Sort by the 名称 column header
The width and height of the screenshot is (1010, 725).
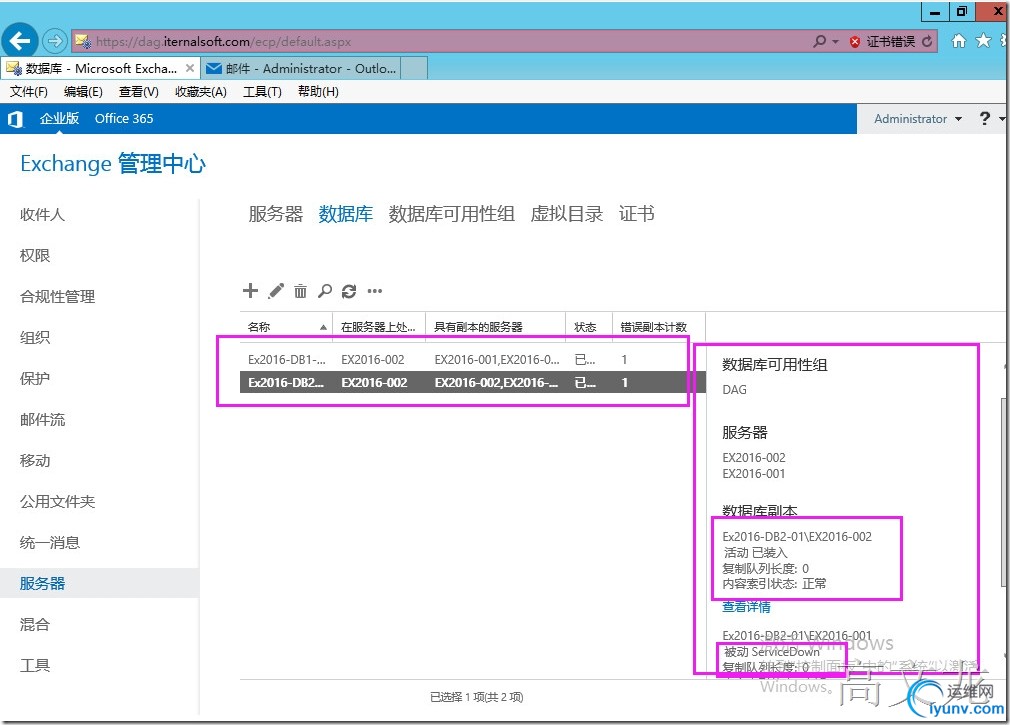286,327
